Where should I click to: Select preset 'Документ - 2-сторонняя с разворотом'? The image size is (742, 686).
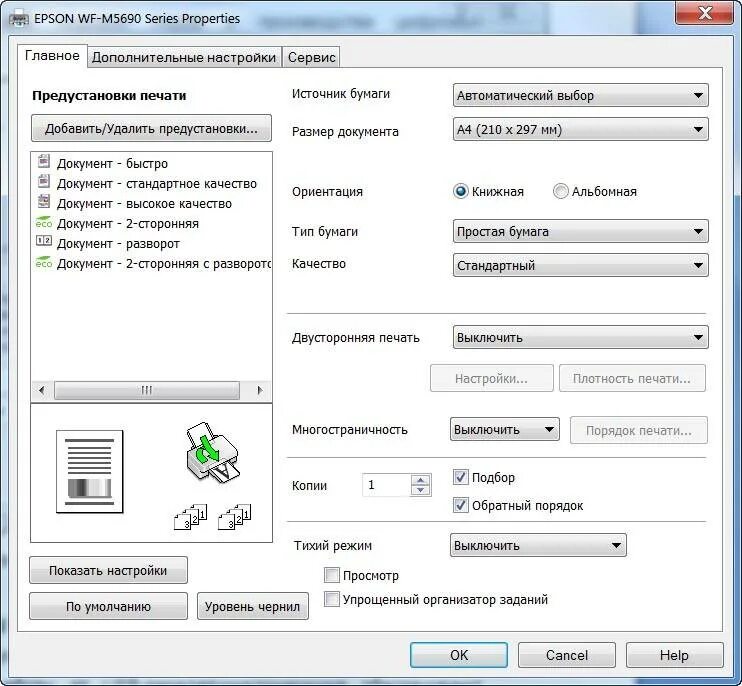tap(164, 264)
